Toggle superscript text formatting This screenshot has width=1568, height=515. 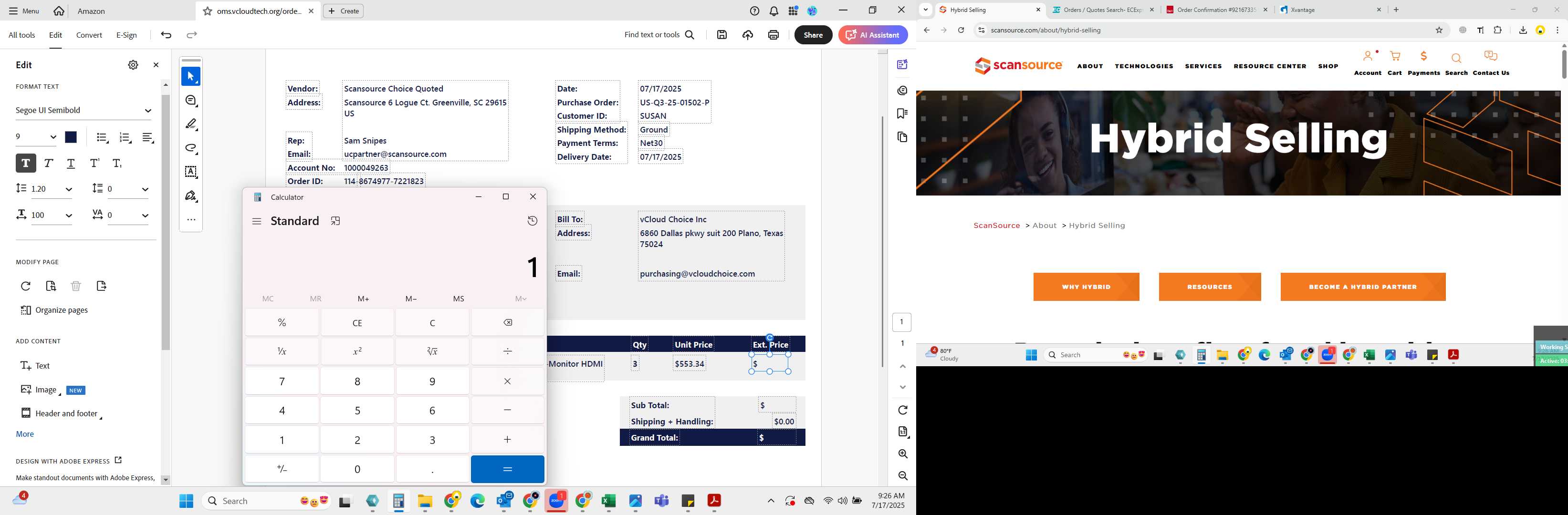94,163
